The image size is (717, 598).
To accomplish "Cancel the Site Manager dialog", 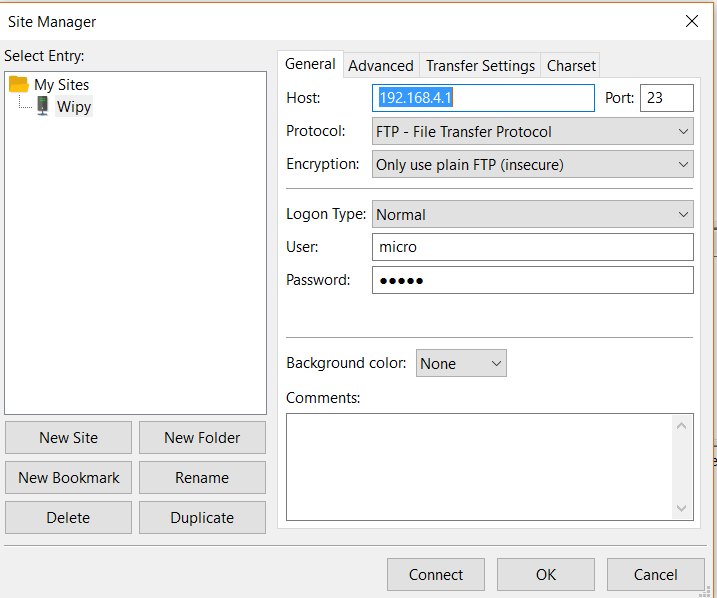I will 655,574.
